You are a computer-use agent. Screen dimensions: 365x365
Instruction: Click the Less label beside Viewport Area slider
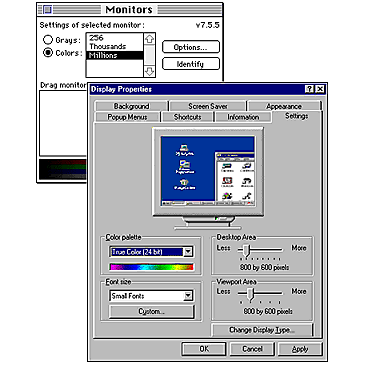click(223, 291)
